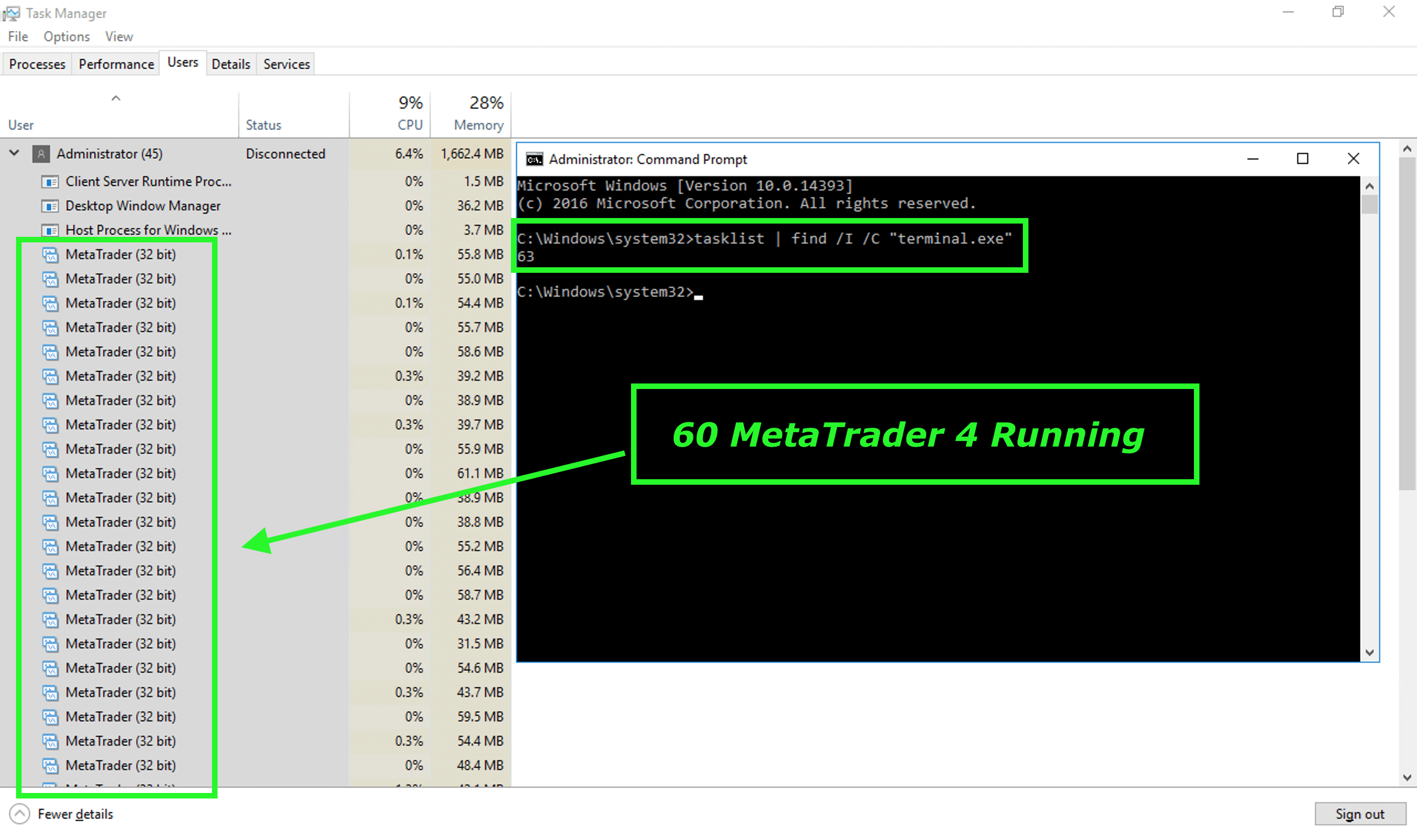Switch to the Details tab
Image resolution: width=1417 pixels, height=840 pixels.
[x=231, y=64]
